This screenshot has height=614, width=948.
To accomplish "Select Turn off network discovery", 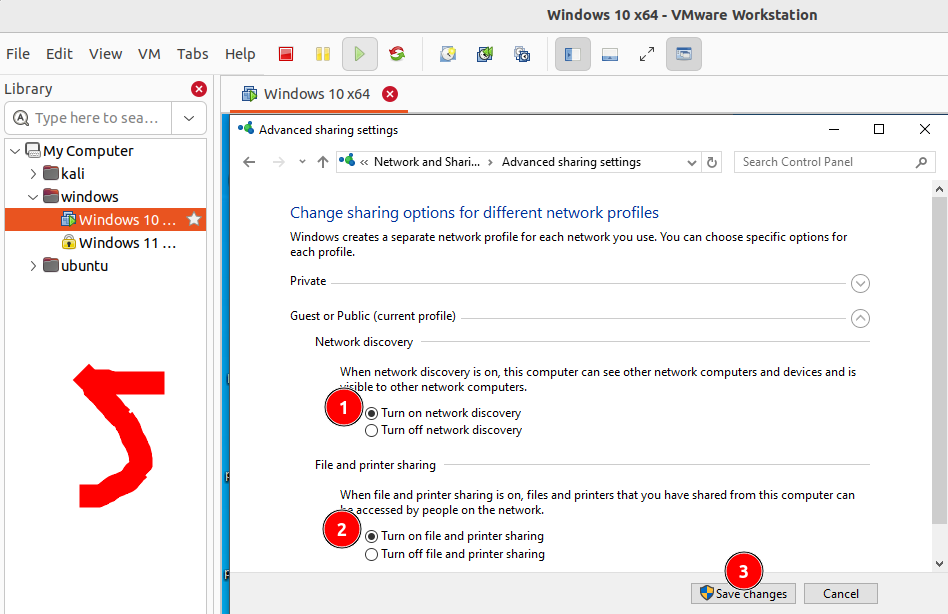I will 372,430.
